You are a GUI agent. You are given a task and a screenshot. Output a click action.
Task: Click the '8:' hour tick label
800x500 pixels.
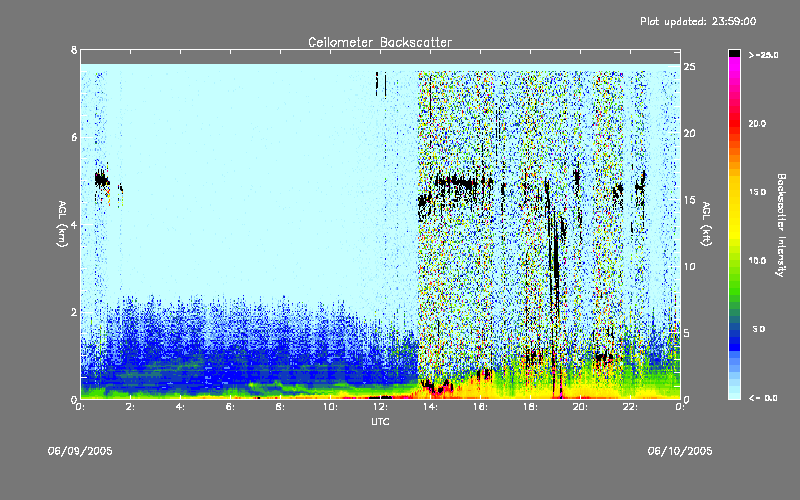click(280, 407)
